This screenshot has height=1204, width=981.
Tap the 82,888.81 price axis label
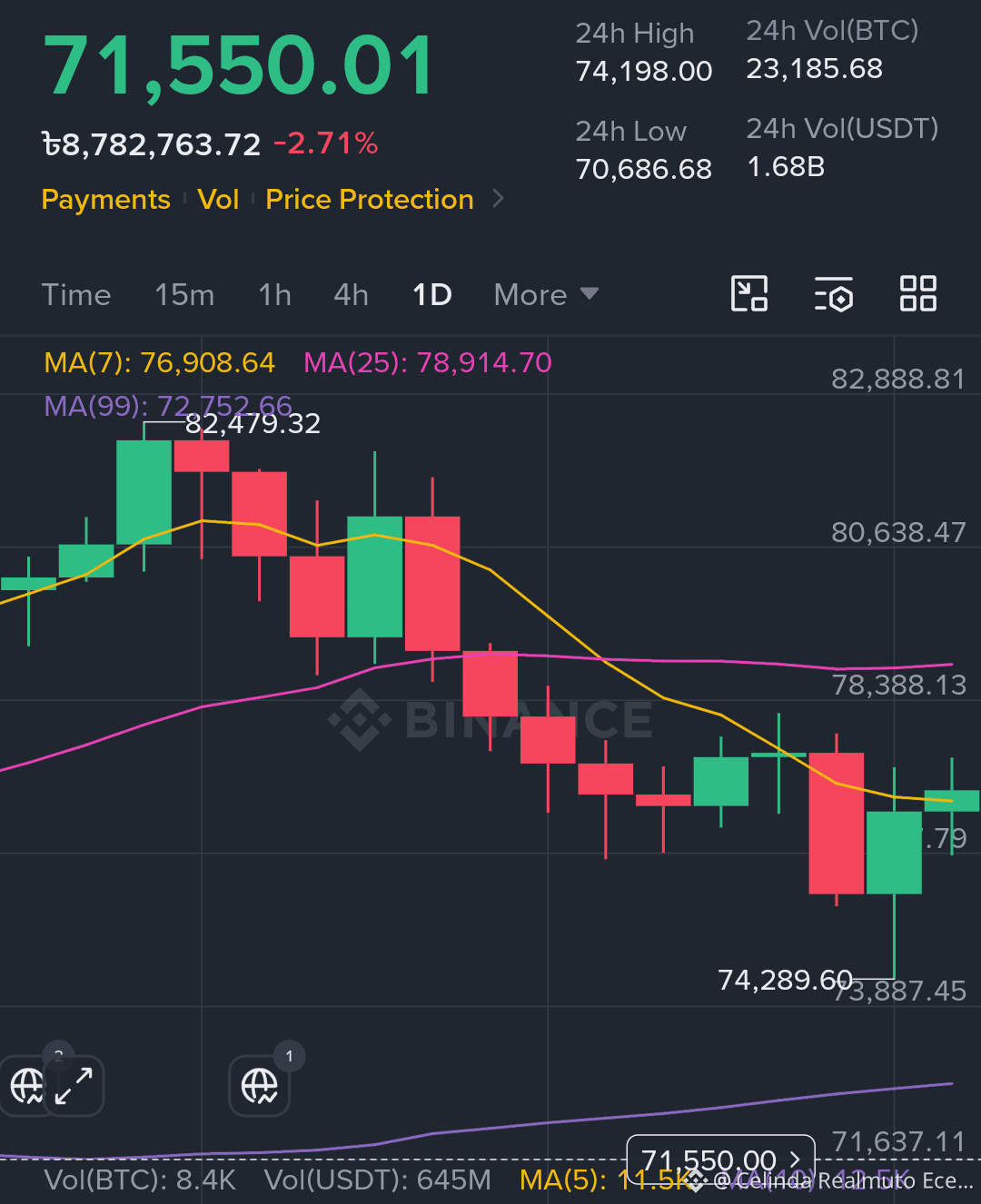[898, 378]
